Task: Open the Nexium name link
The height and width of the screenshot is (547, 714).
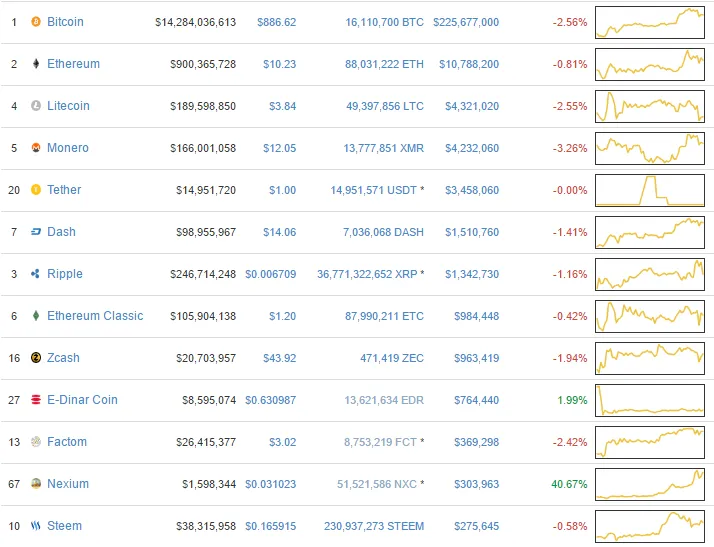Action: [x=68, y=483]
